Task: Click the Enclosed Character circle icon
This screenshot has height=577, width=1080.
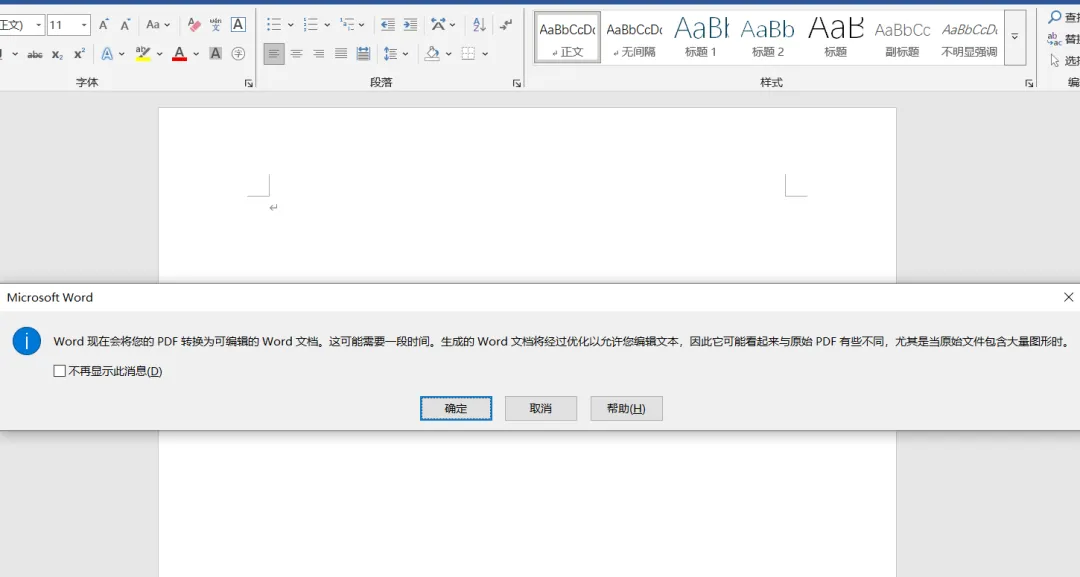Action: pyautogui.click(x=238, y=53)
